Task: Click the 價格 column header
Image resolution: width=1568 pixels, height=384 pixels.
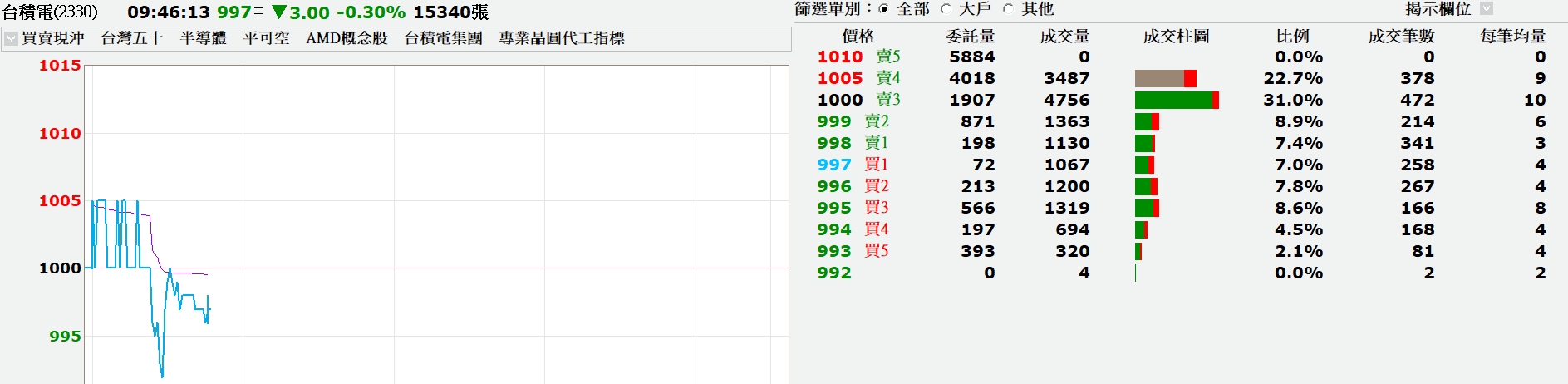Action: click(x=858, y=37)
